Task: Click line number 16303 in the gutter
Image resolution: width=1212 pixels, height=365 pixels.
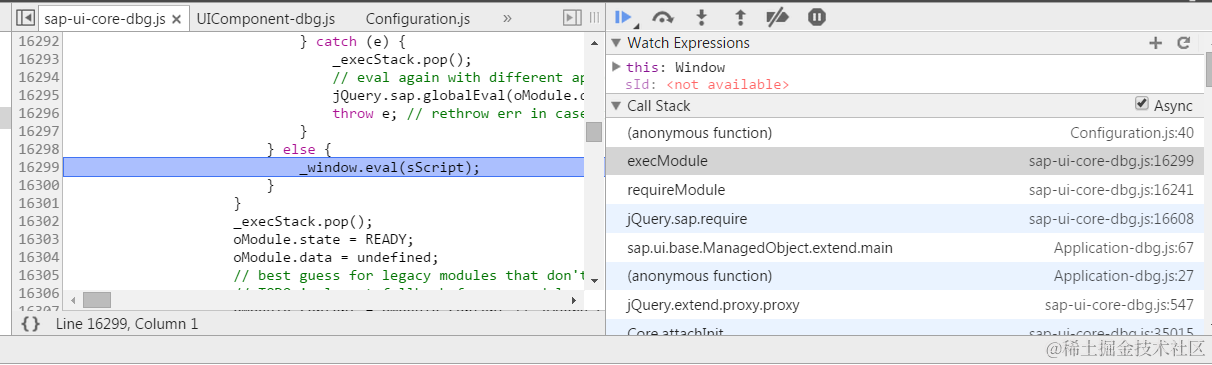Action: pyautogui.click(x=40, y=239)
